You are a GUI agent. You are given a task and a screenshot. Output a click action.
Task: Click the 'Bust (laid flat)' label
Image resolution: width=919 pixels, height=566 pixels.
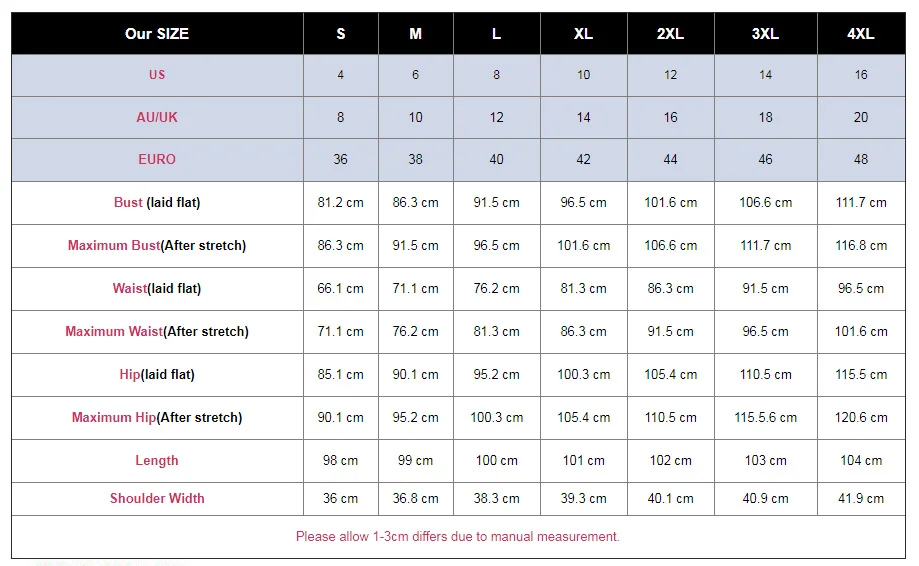[157, 203]
